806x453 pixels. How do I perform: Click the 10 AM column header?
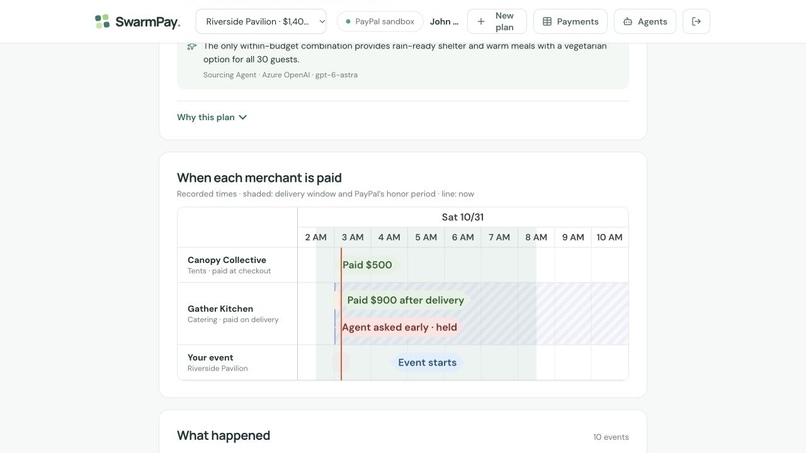click(x=609, y=237)
